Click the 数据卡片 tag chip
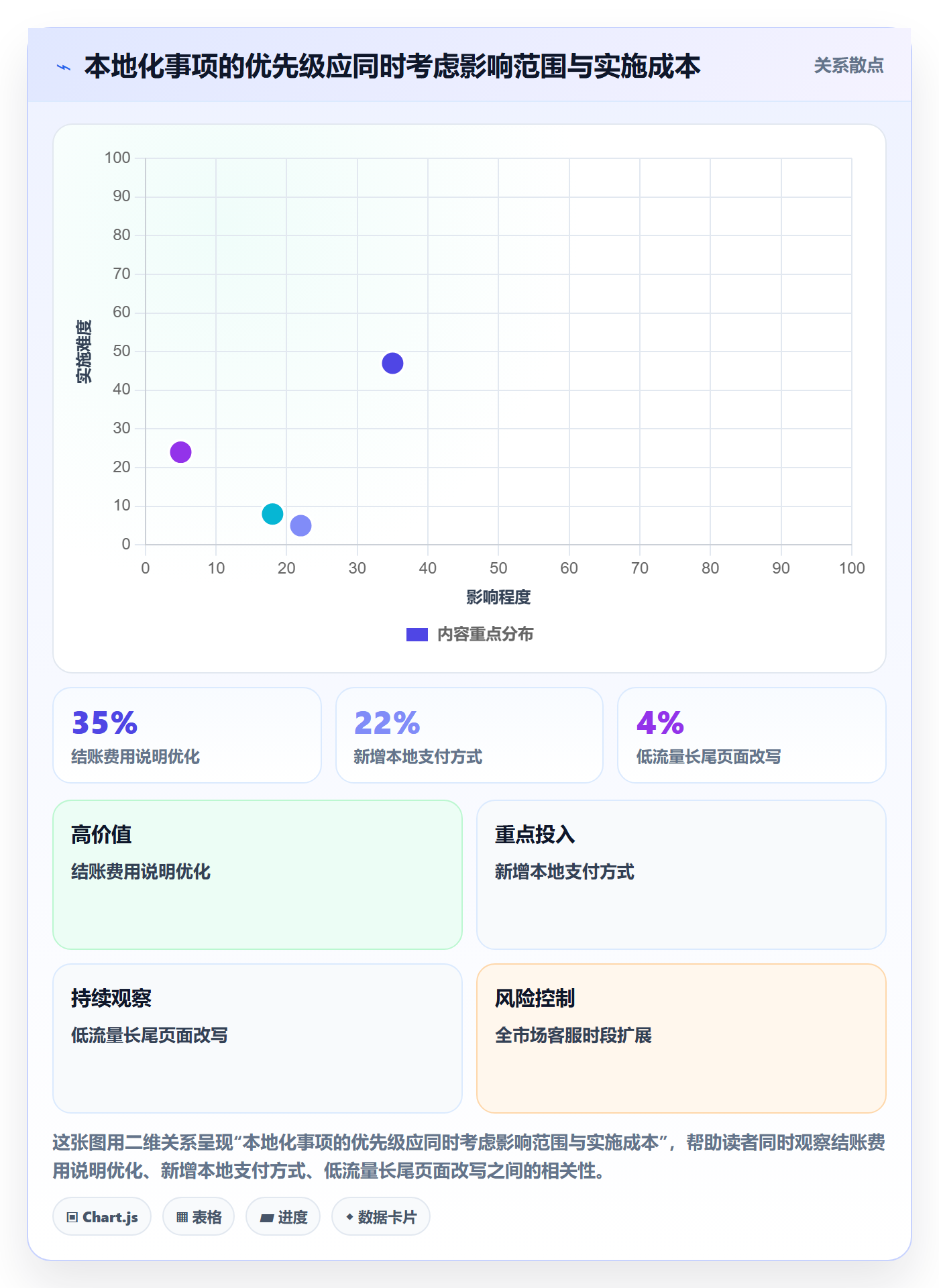Viewport: 939px width, 1288px height. point(381,1217)
